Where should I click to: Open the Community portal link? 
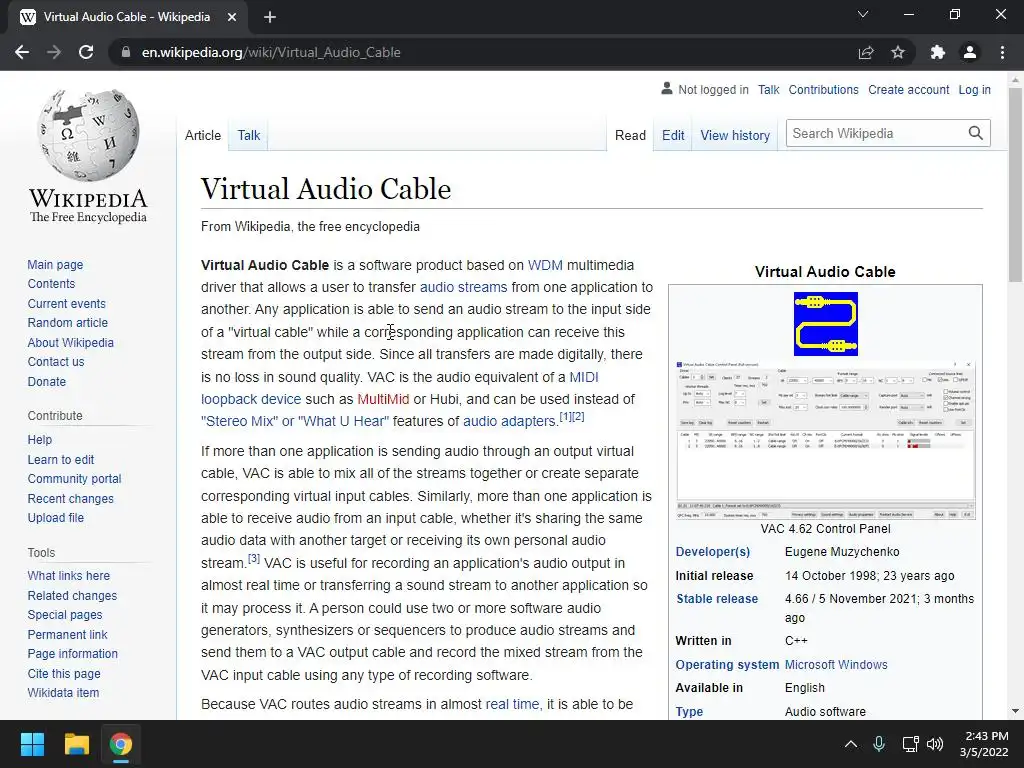[x=74, y=478]
